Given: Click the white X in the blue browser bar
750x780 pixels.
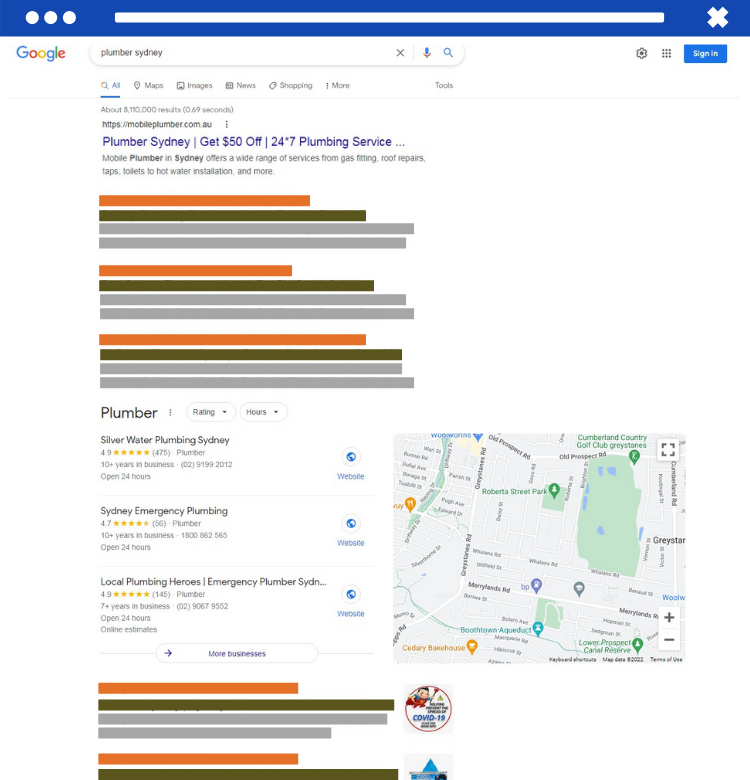Looking at the screenshot, I should pyautogui.click(x=717, y=17).
